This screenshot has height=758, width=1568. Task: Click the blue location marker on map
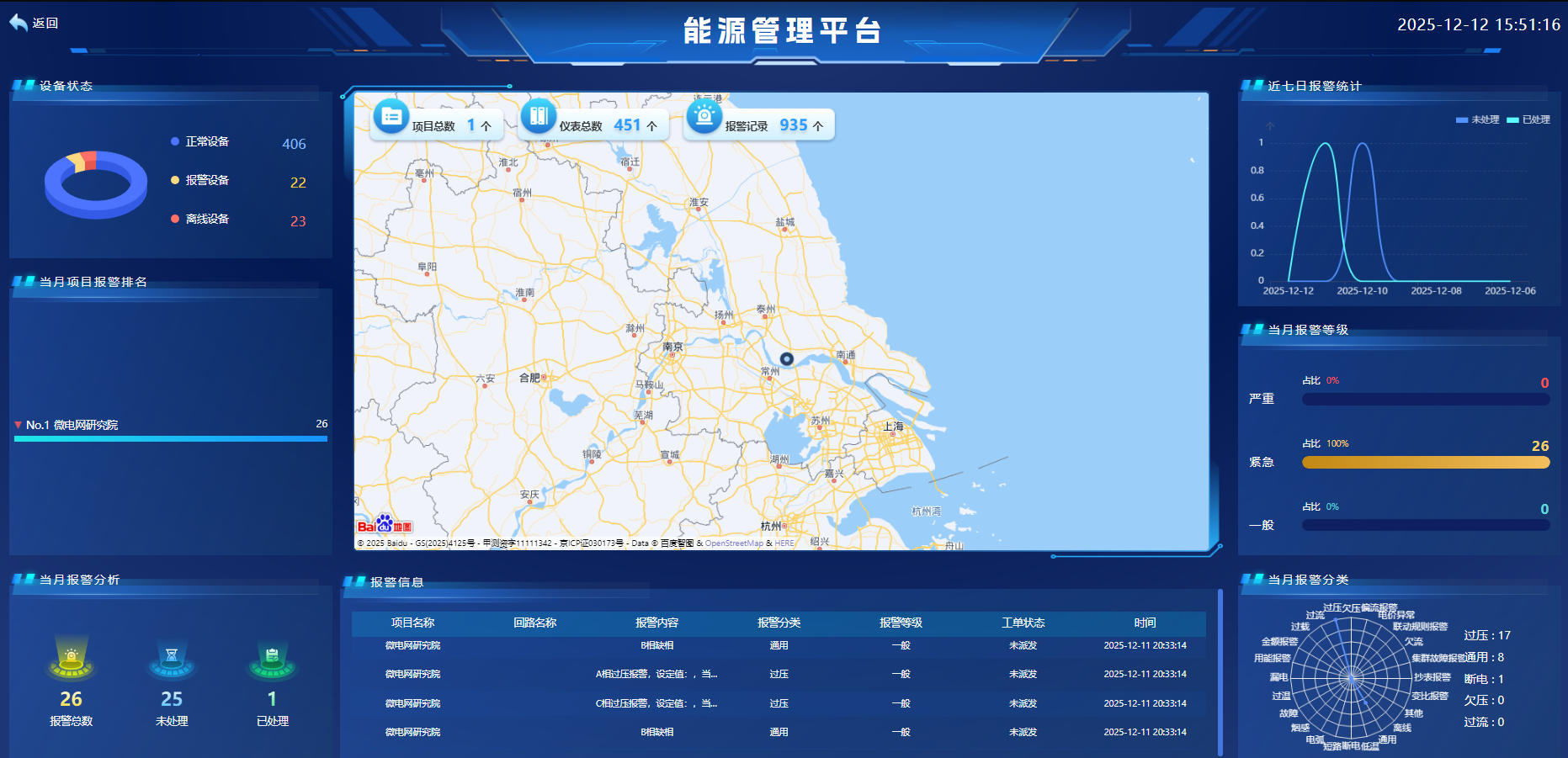point(787,359)
